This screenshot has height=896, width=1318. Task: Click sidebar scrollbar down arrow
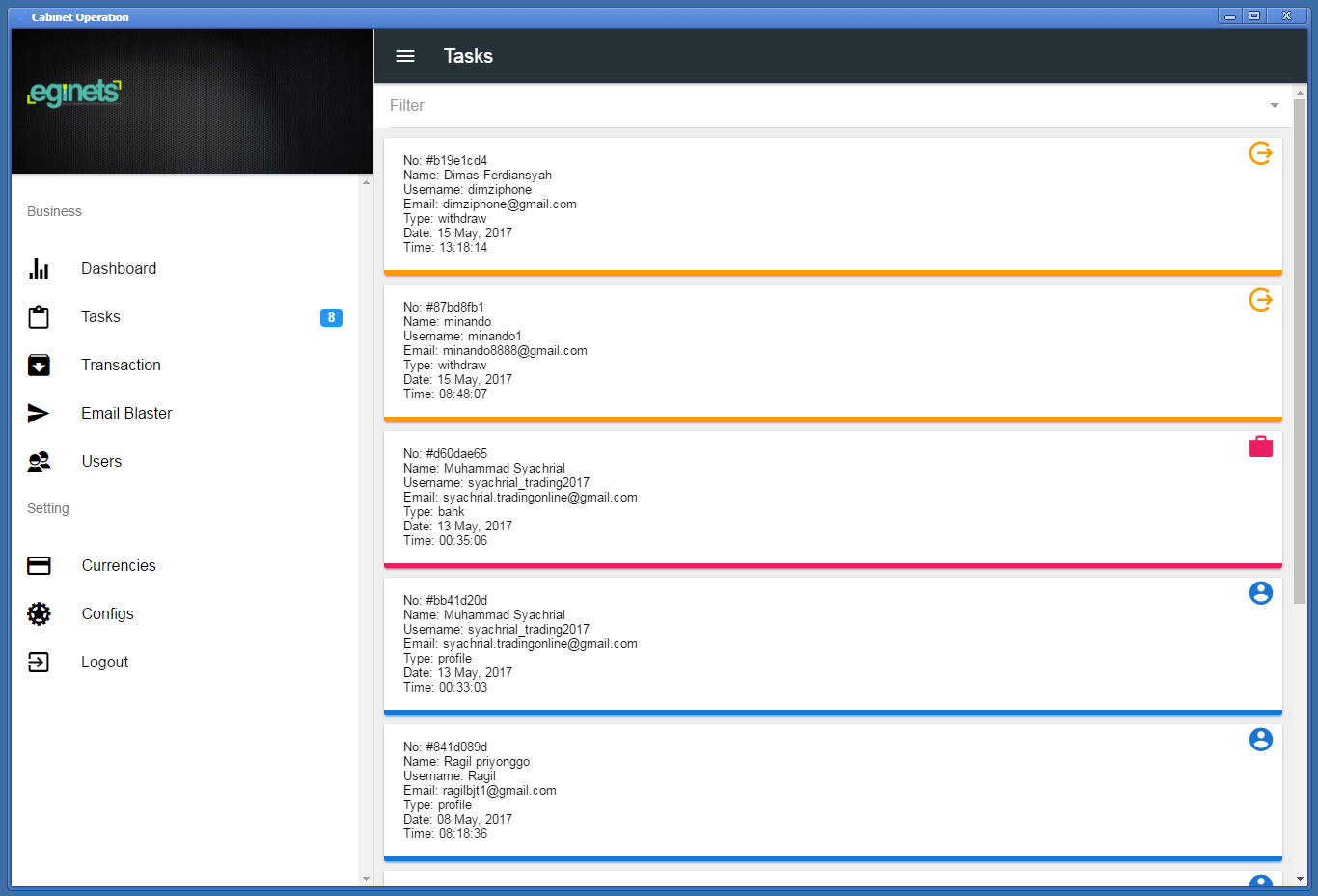(x=366, y=879)
